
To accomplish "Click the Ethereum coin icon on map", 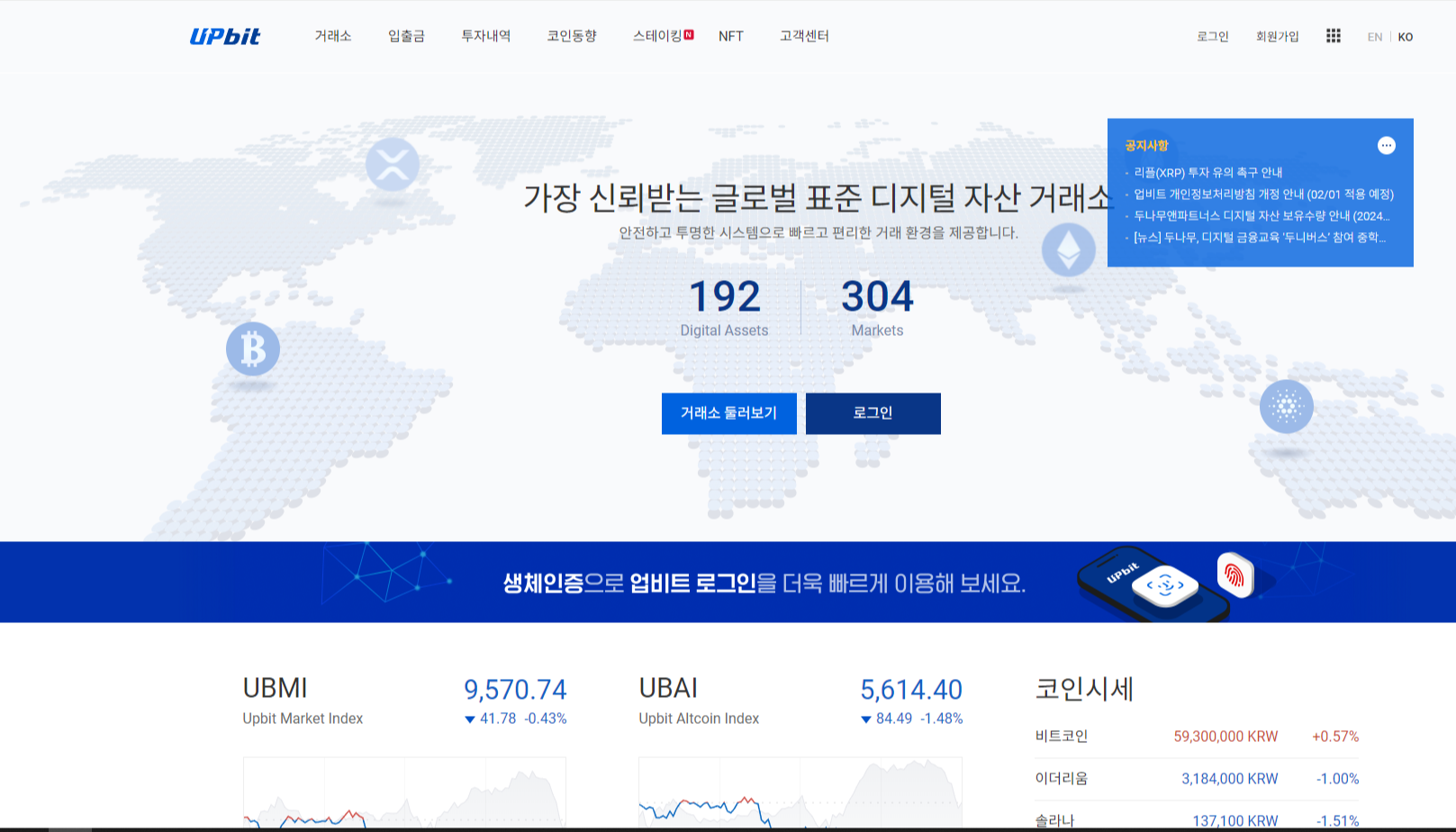I will (1069, 249).
